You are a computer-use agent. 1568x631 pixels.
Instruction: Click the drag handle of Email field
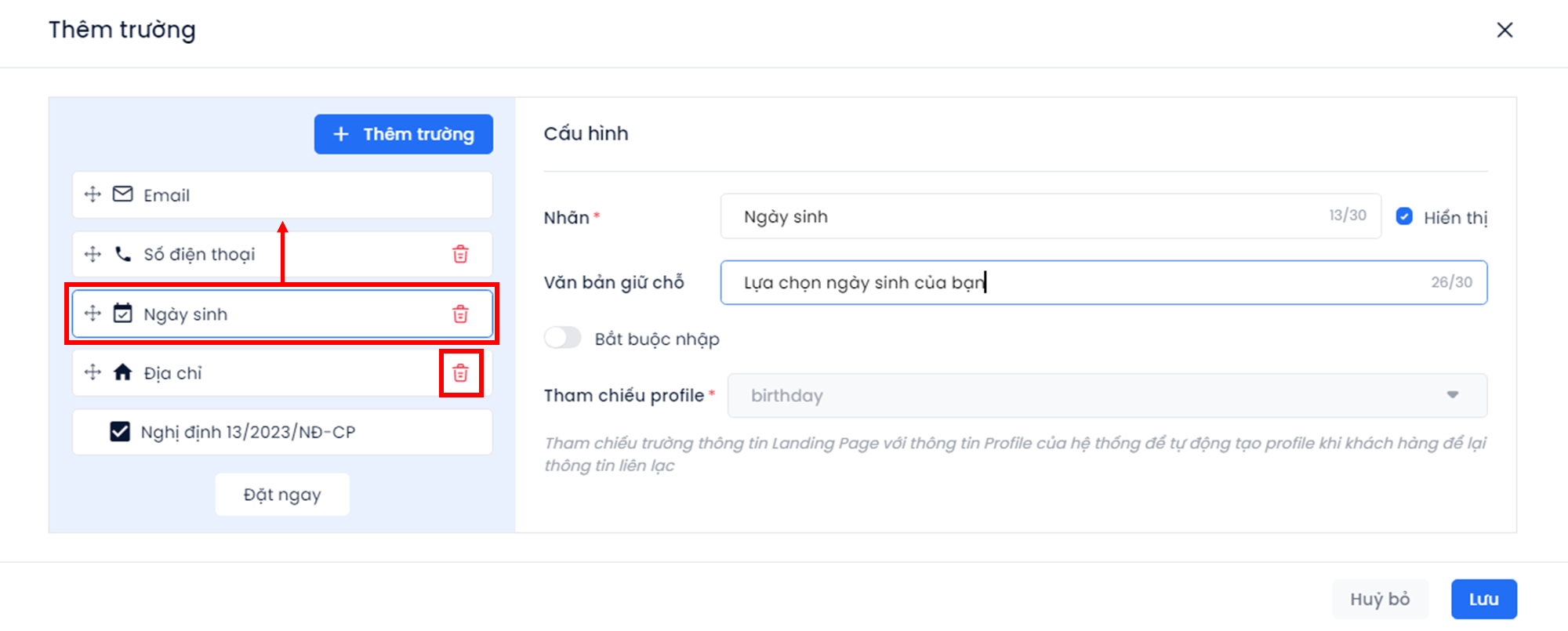click(x=93, y=194)
